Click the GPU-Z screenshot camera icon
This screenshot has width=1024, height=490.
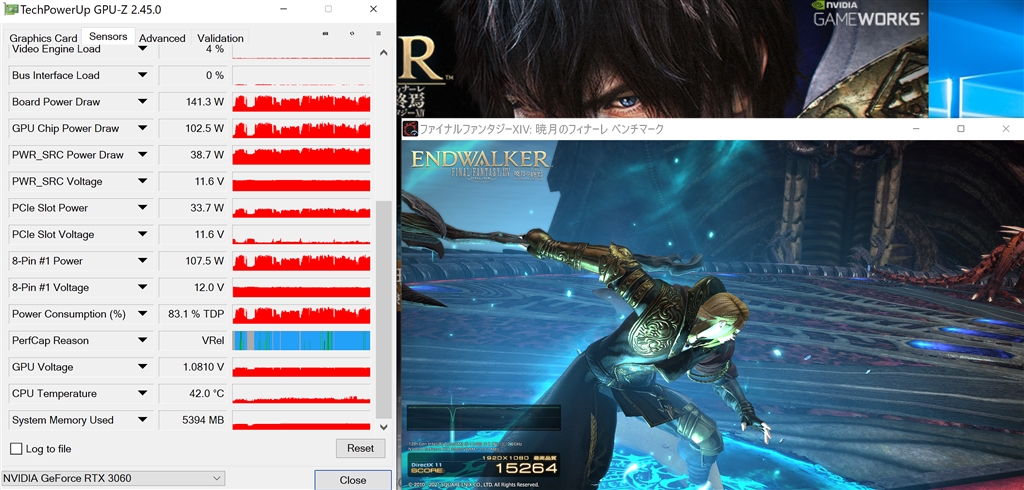[327, 33]
